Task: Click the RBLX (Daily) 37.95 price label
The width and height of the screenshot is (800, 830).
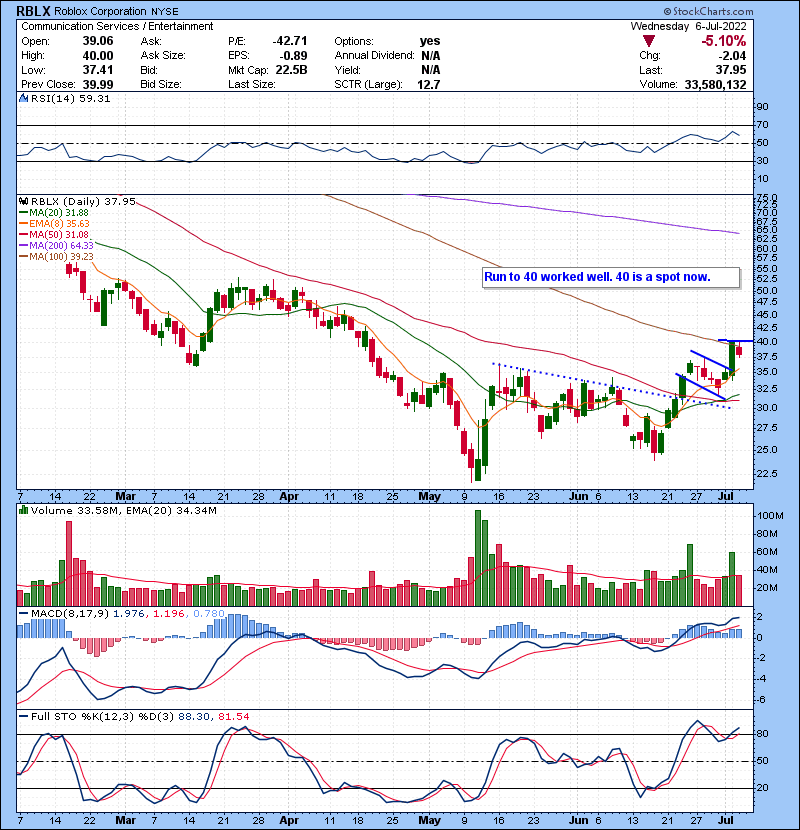Action: point(83,201)
